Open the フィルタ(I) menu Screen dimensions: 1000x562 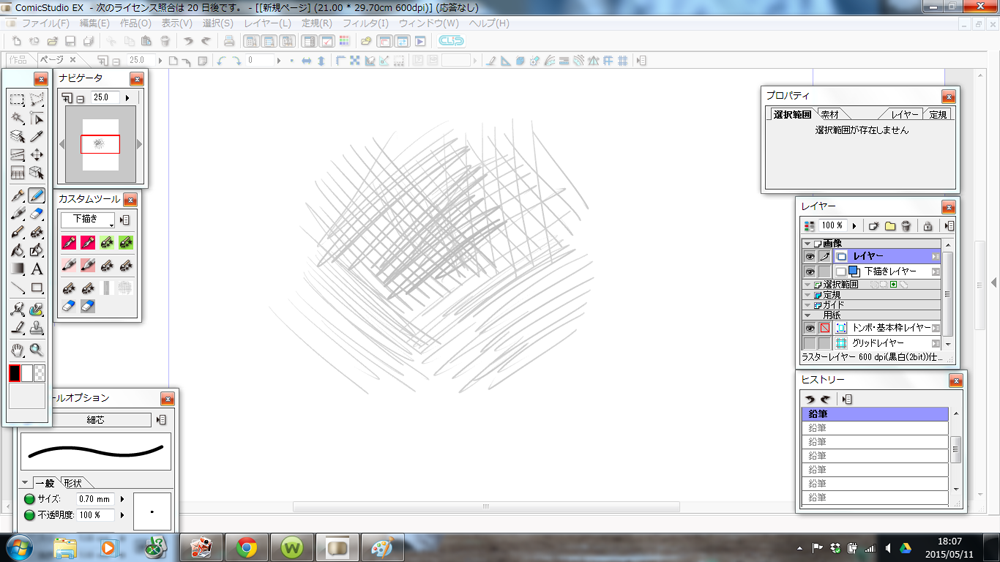click(x=365, y=23)
